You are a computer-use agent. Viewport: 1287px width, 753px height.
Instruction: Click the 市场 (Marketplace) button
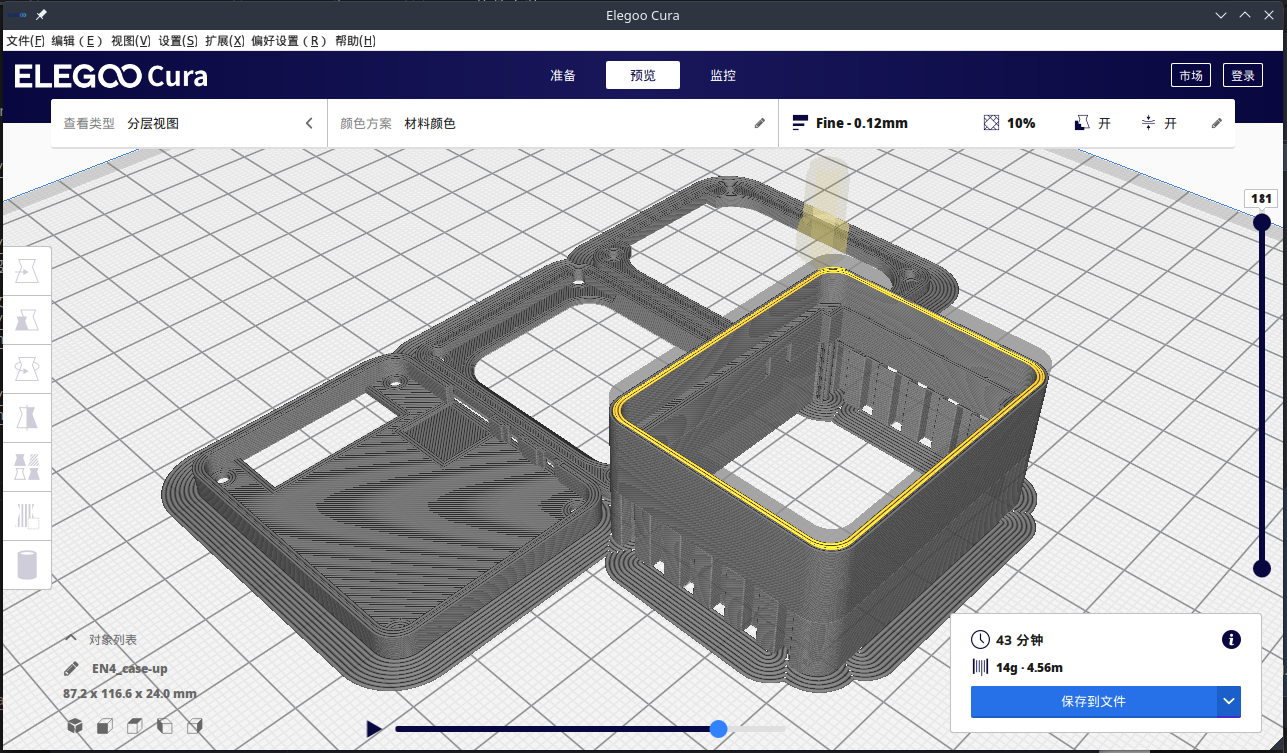tap(1191, 75)
